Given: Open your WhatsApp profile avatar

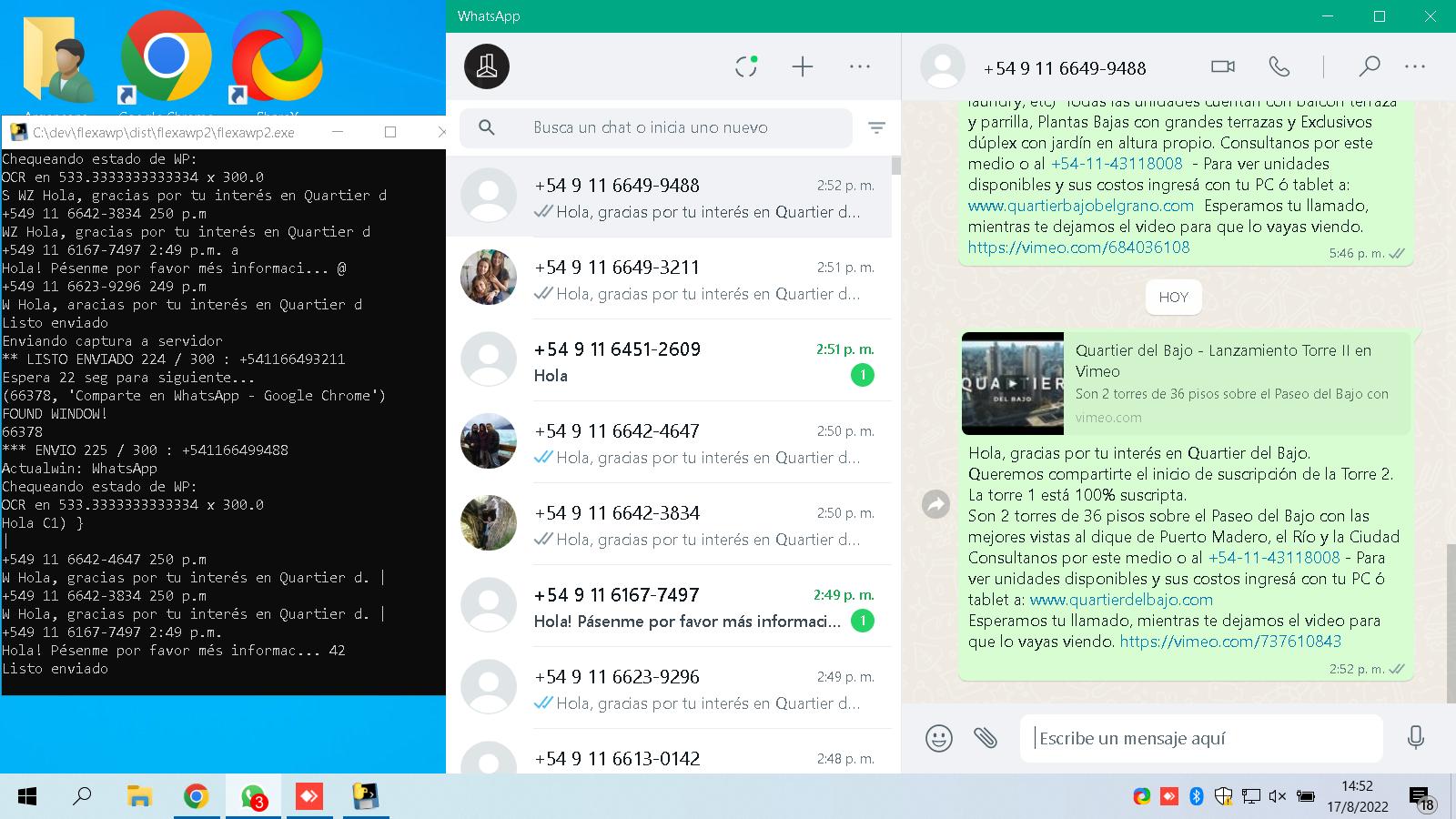Looking at the screenshot, I should click(x=487, y=66).
